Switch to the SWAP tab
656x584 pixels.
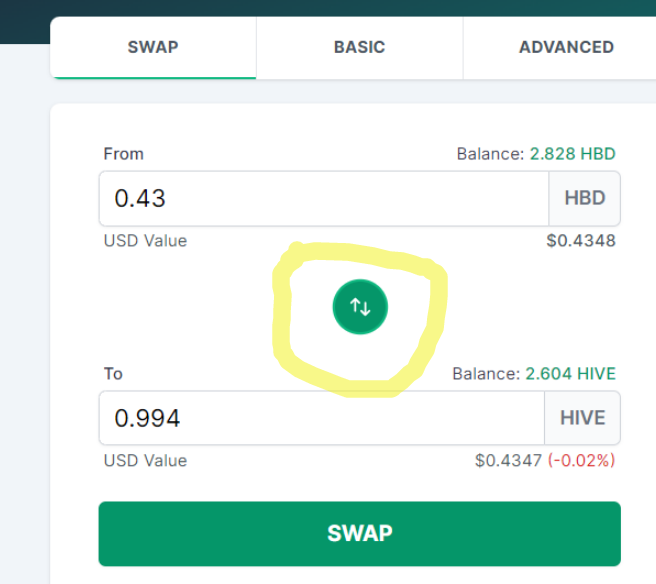click(x=153, y=47)
